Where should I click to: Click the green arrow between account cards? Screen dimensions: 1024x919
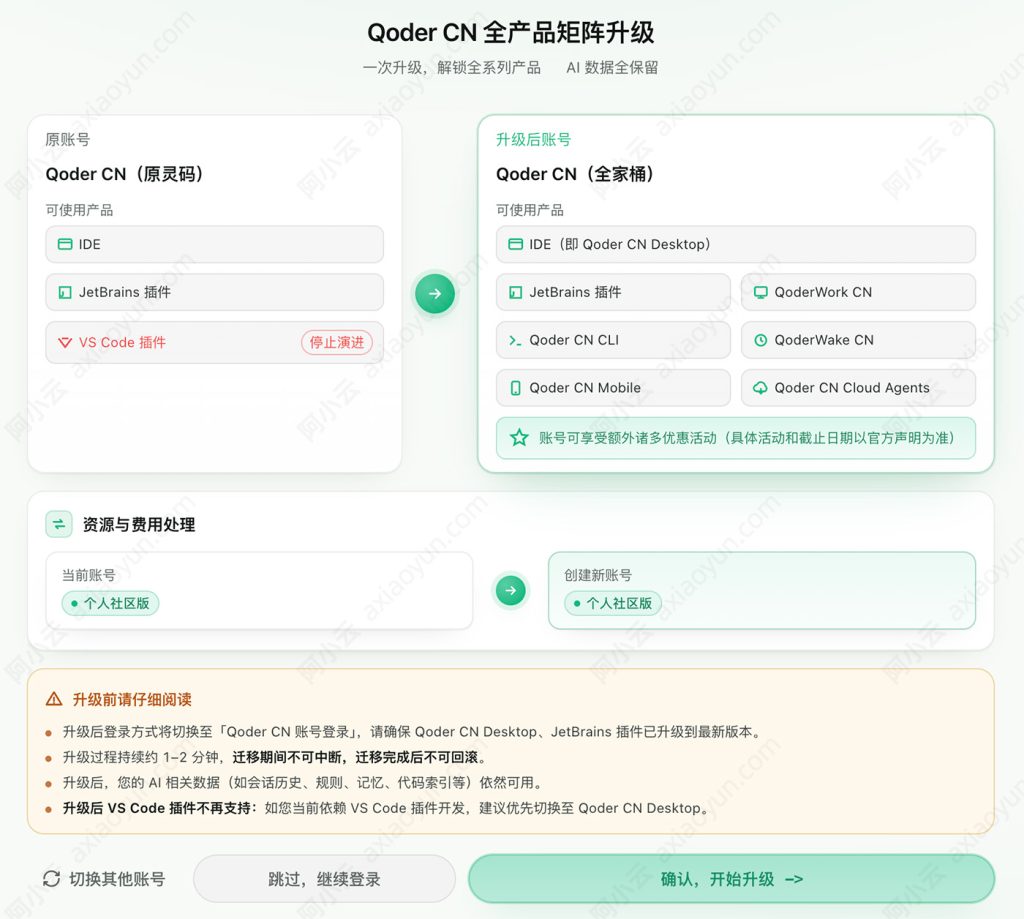click(435, 293)
